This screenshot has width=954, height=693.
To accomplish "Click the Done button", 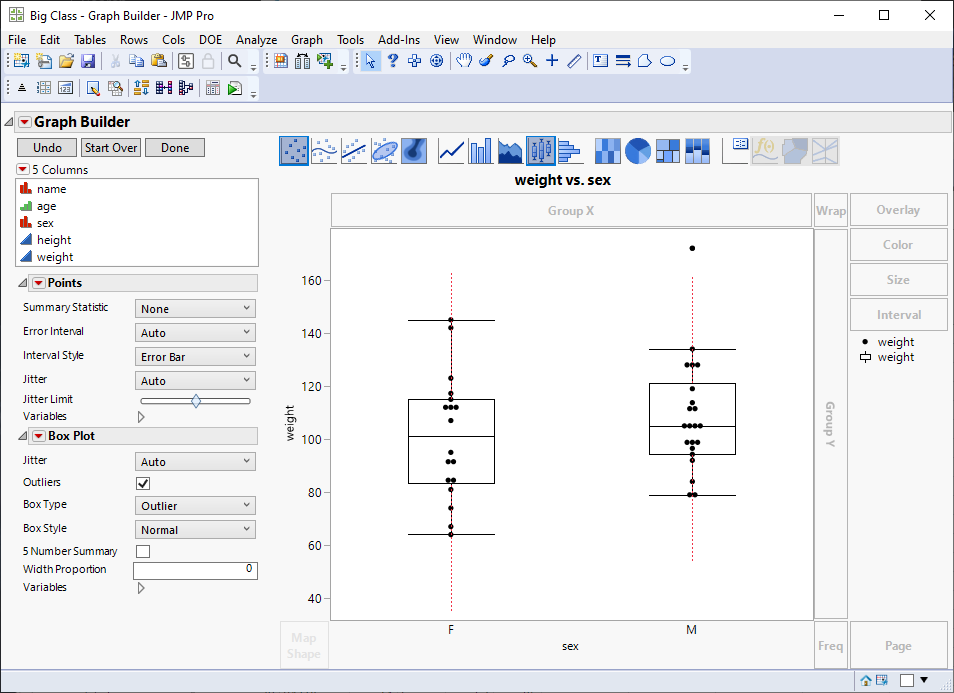I will click(x=174, y=147).
